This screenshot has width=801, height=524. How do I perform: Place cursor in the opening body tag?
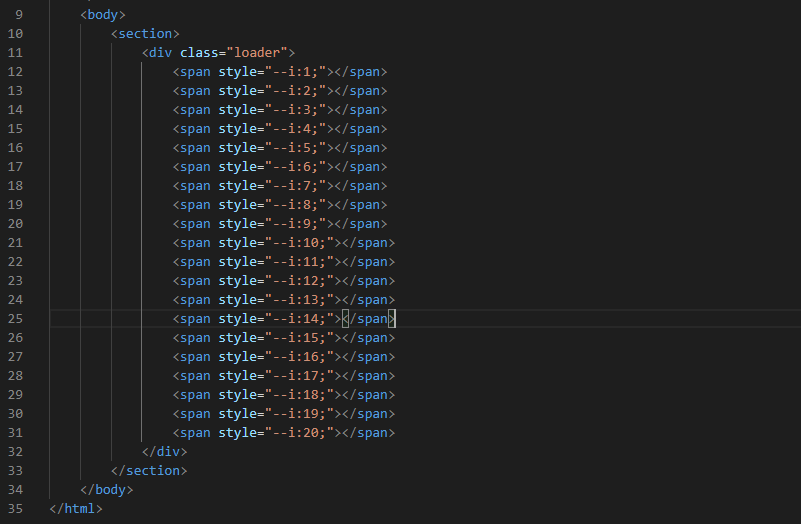click(x=103, y=14)
